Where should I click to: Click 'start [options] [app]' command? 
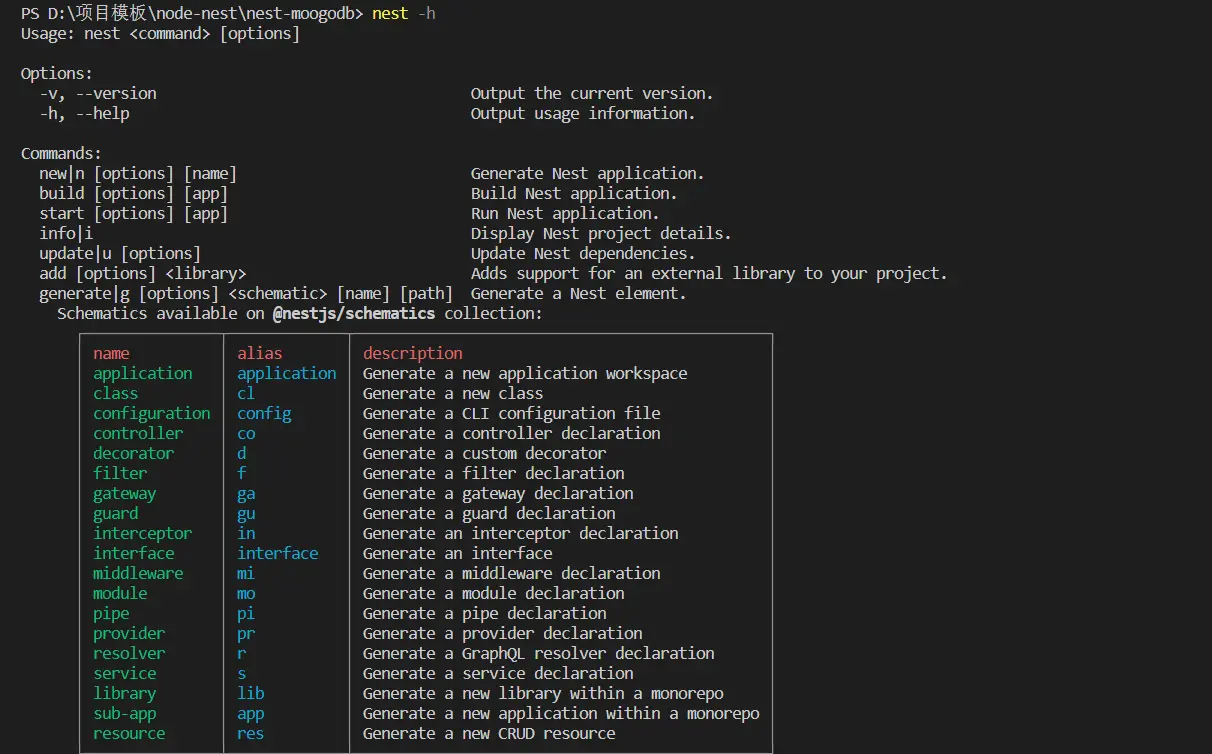133,213
